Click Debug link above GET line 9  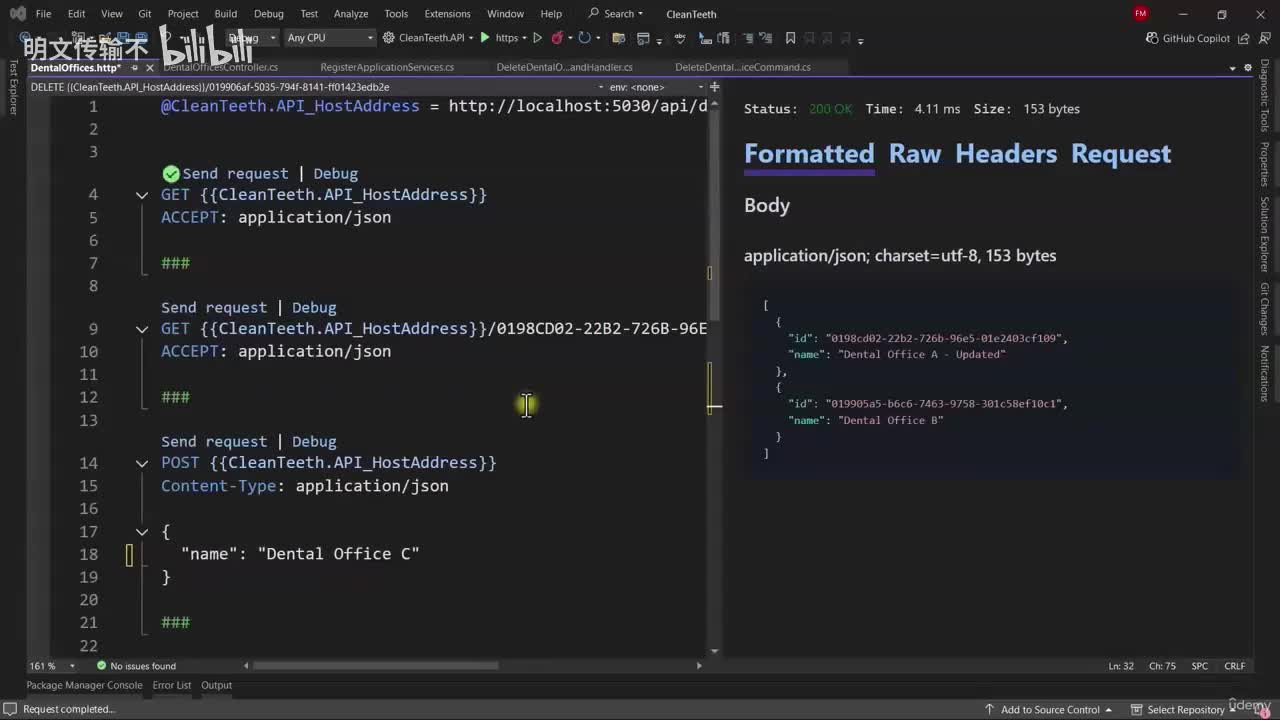(x=314, y=307)
